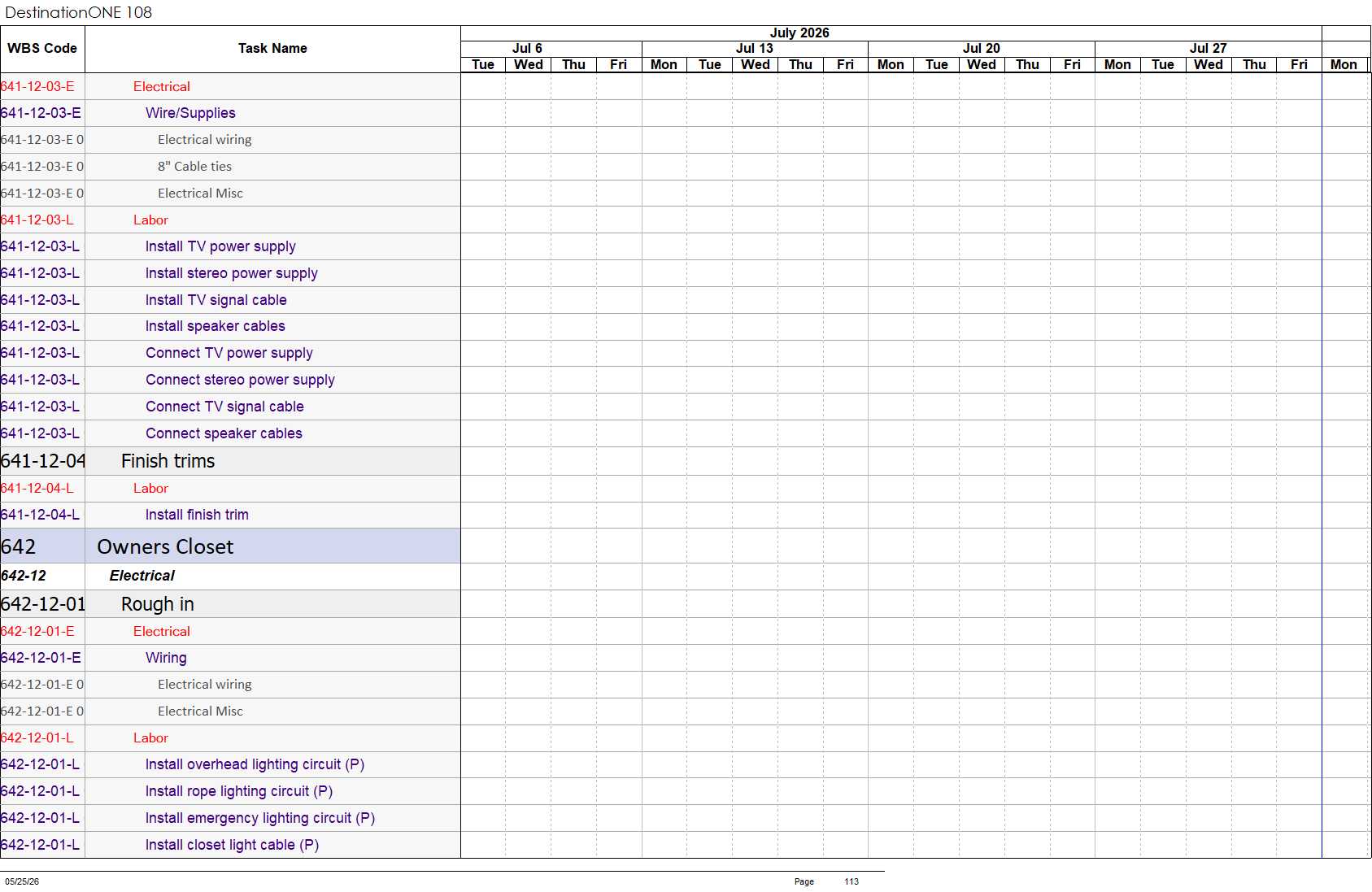Screen dimensions: 1372x892
Task: Click the 641-12-04 WBS code cell
Action: (42, 461)
